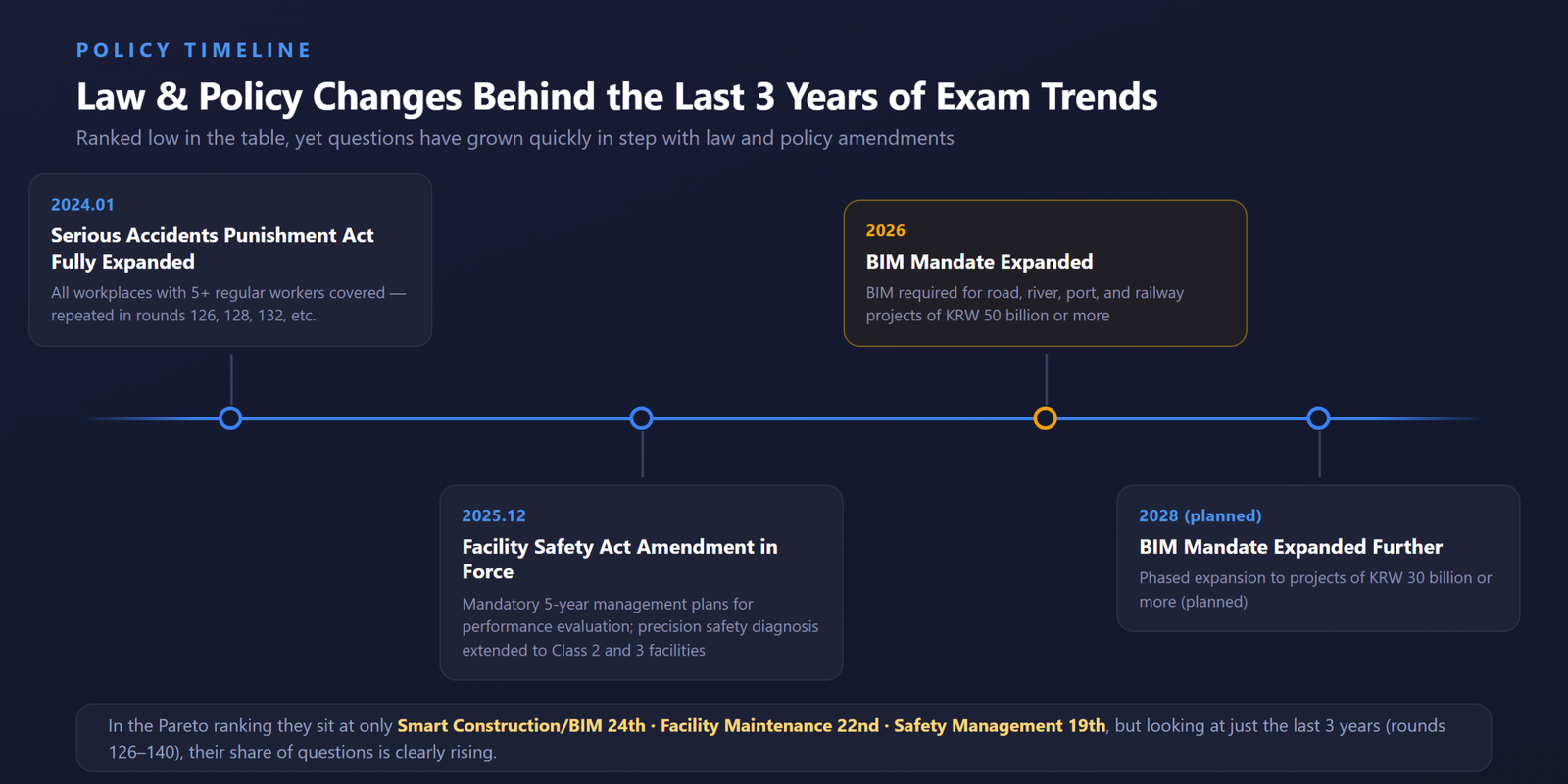Select the 2025.12 timeline marker circle
Viewport: 1568px width, 784px height.
tap(641, 418)
